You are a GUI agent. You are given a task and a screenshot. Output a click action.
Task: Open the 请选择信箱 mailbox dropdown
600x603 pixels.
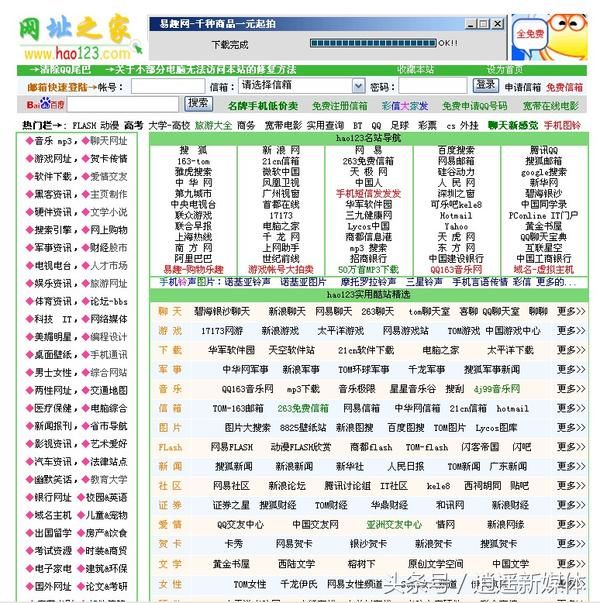tap(302, 85)
